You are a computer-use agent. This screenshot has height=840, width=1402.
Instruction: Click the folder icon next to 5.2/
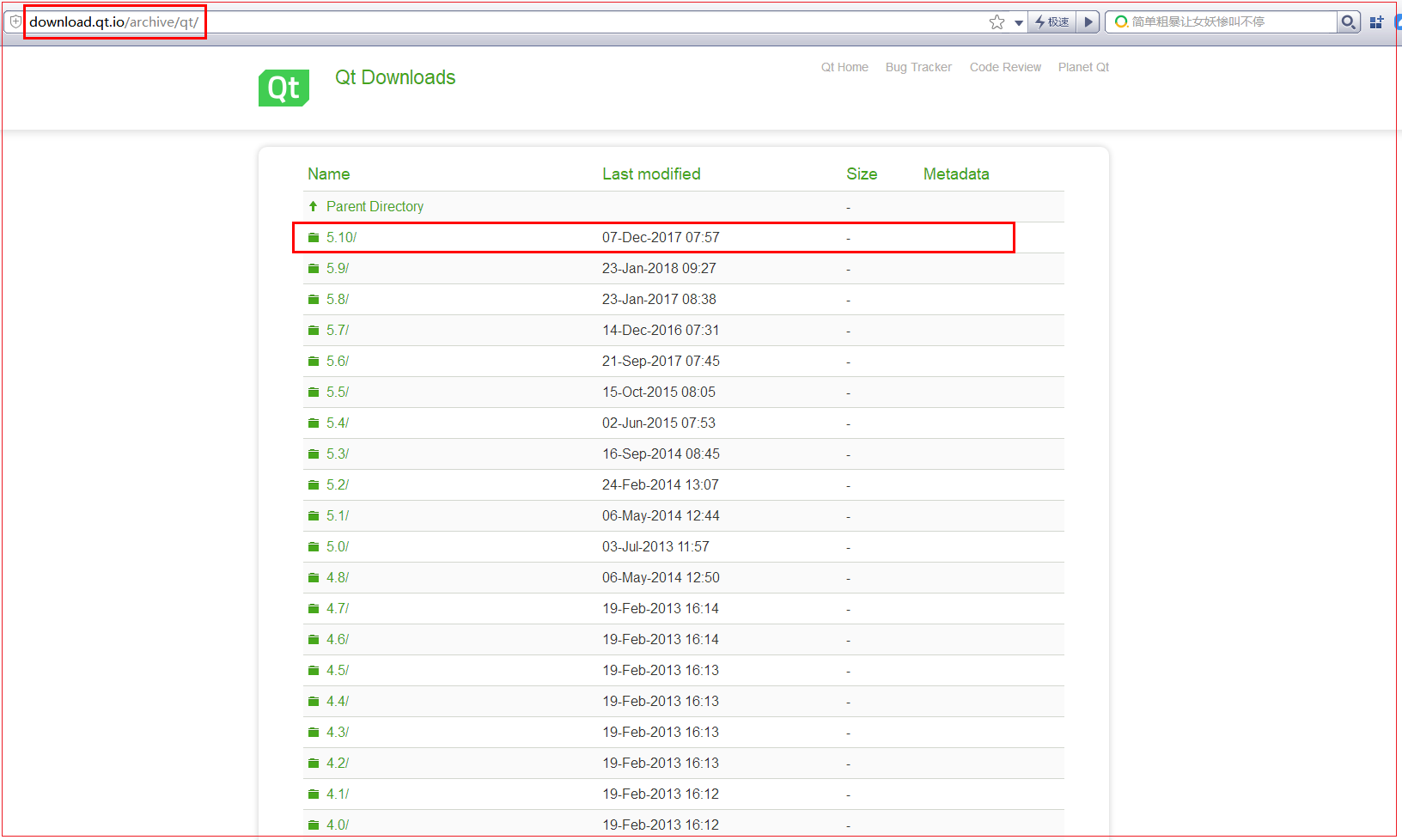click(314, 485)
